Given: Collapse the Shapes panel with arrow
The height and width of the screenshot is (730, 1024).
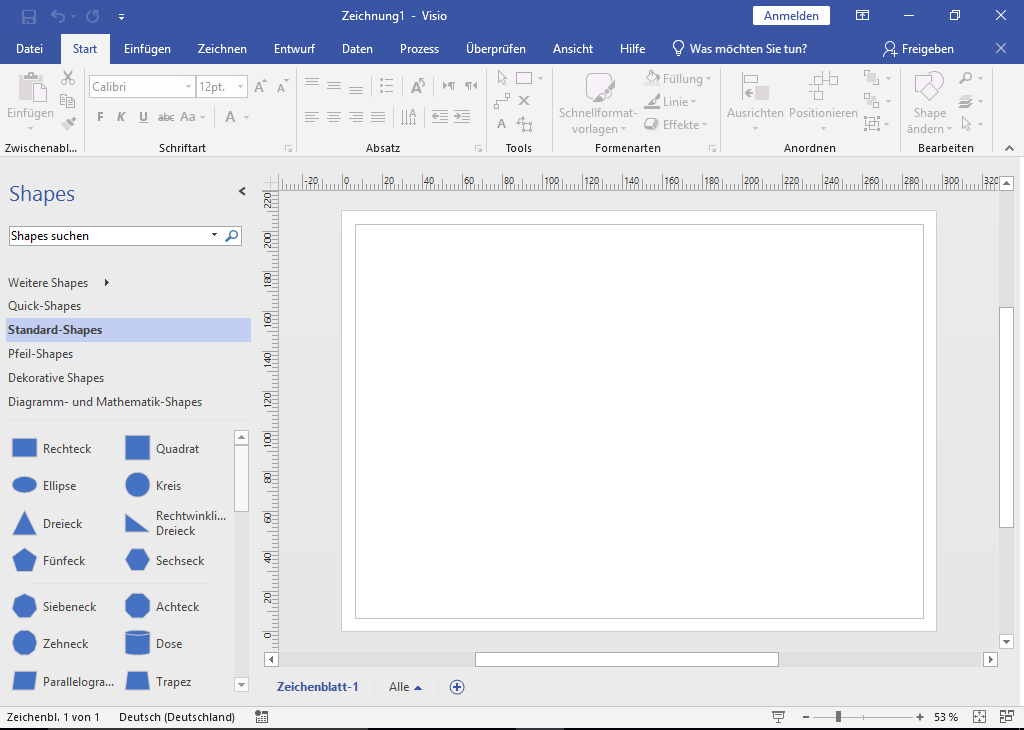Looking at the screenshot, I should point(241,191).
